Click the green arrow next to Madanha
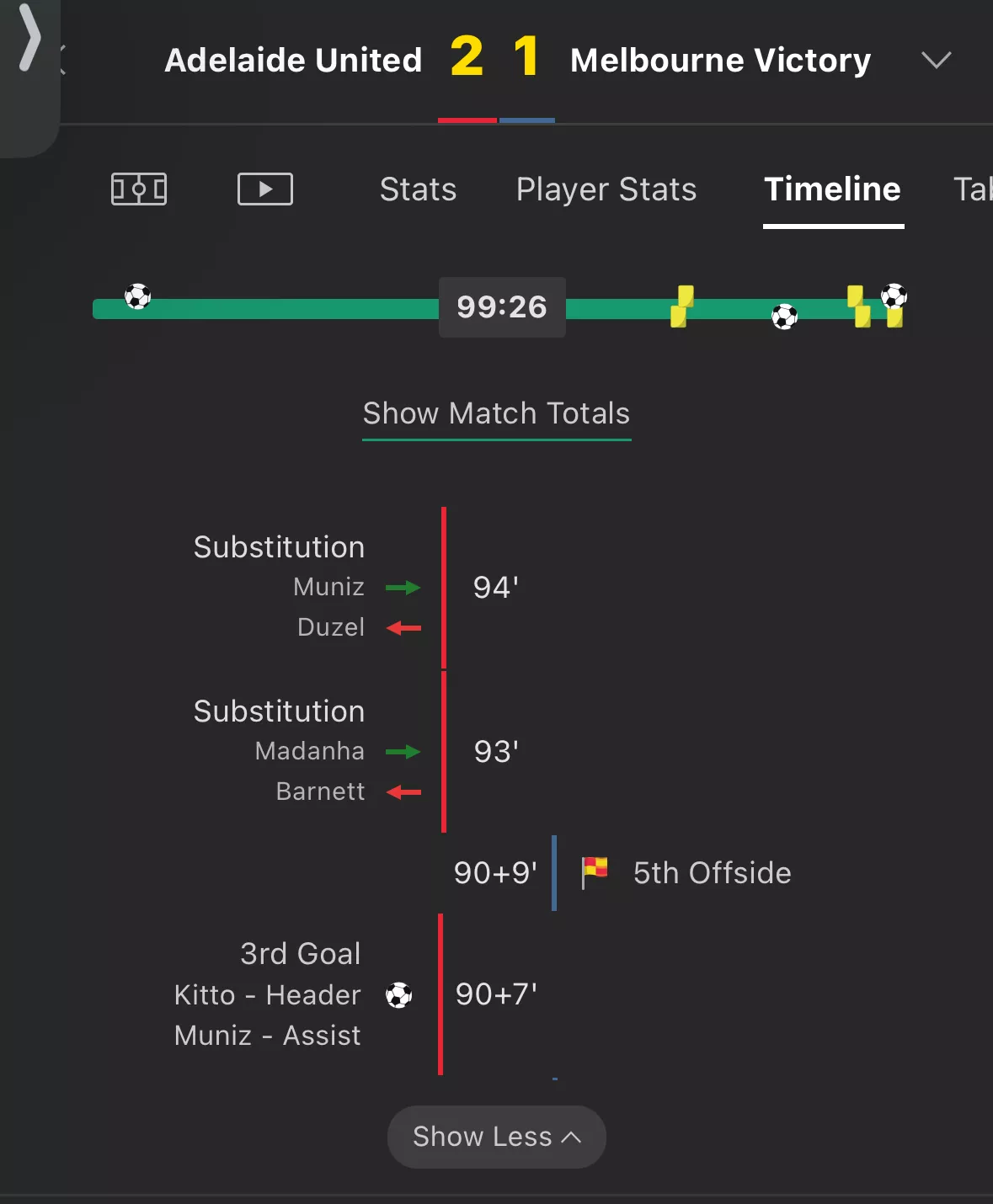The image size is (993, 1204). click(x=403, y=752)
